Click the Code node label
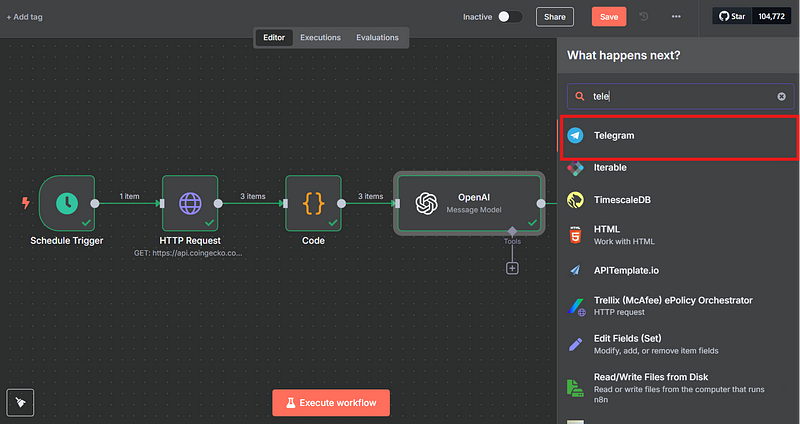Screen dimensions: 800x424 pos(313,241)
